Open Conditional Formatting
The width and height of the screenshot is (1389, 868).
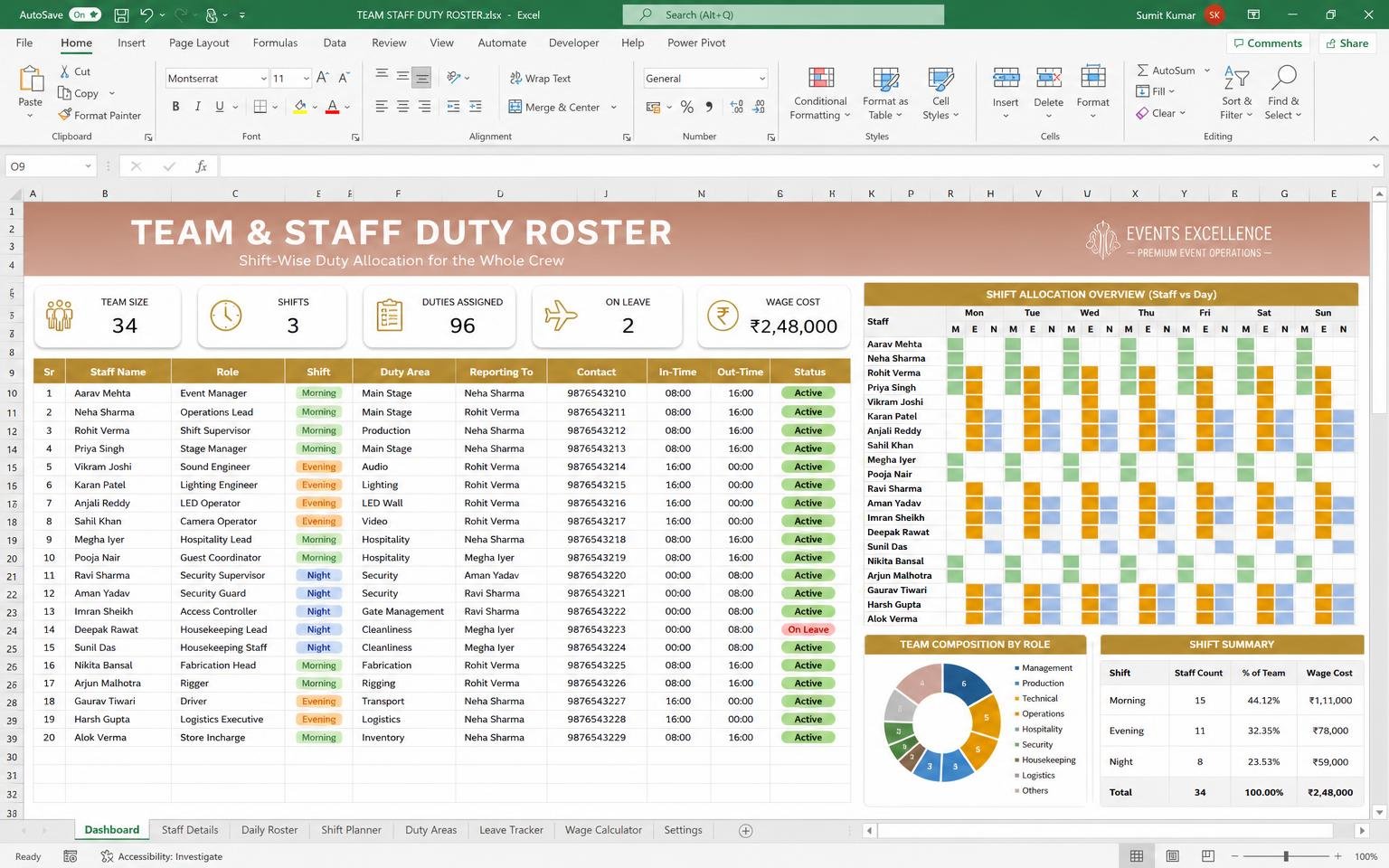[820, 93]
